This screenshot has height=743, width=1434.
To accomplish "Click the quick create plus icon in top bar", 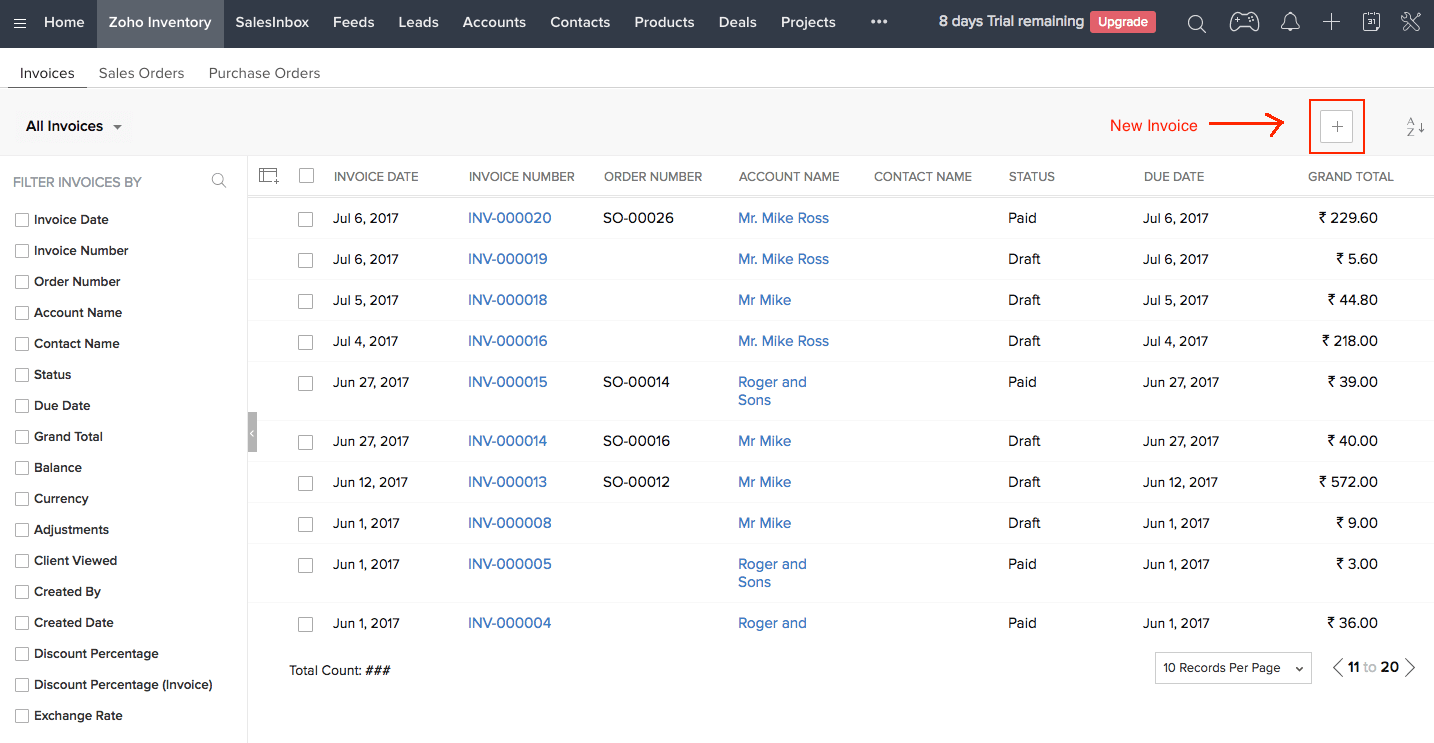I will tap(1331, 22).
